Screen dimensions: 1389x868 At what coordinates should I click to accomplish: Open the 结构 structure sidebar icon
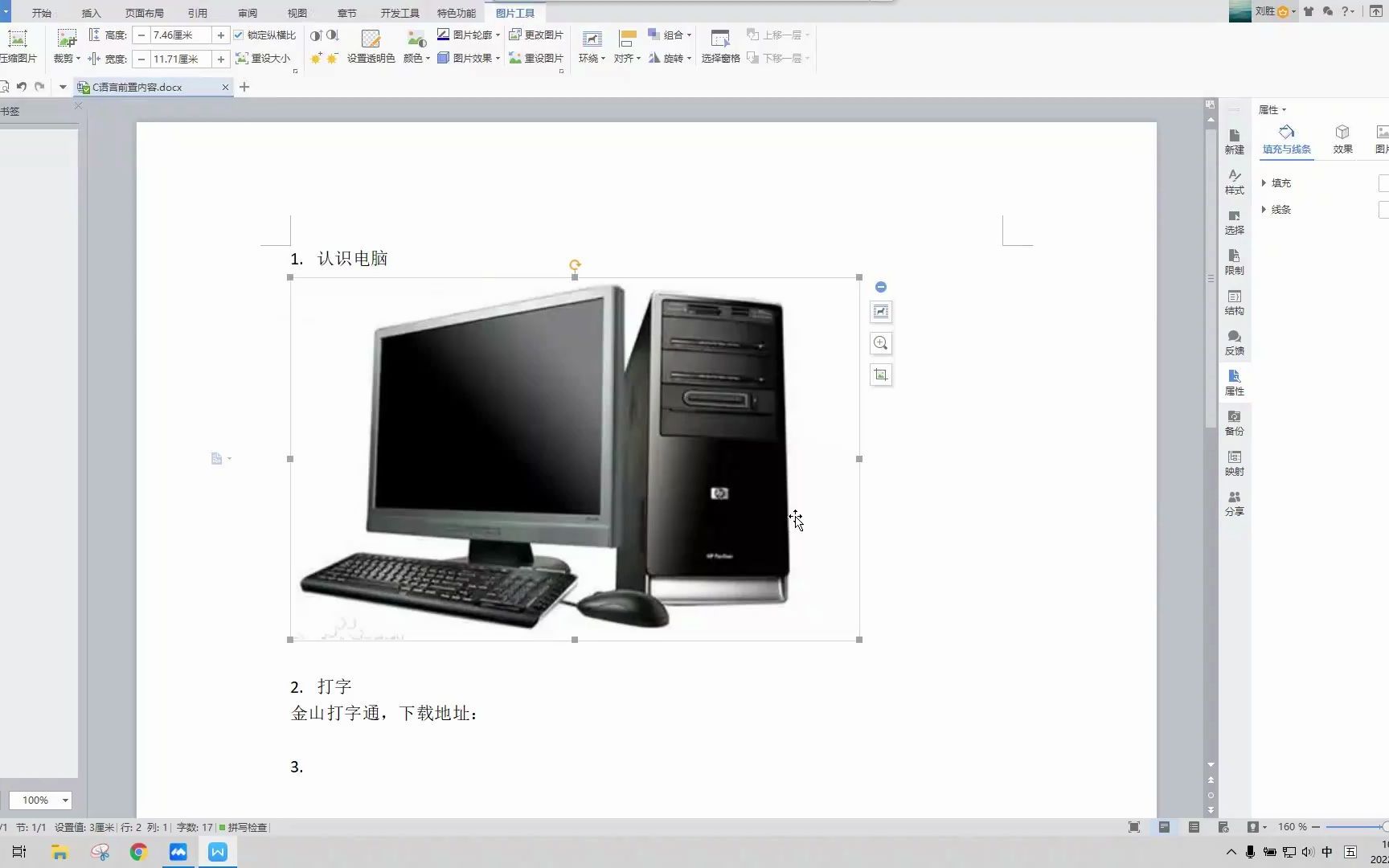pos(1234,302)
